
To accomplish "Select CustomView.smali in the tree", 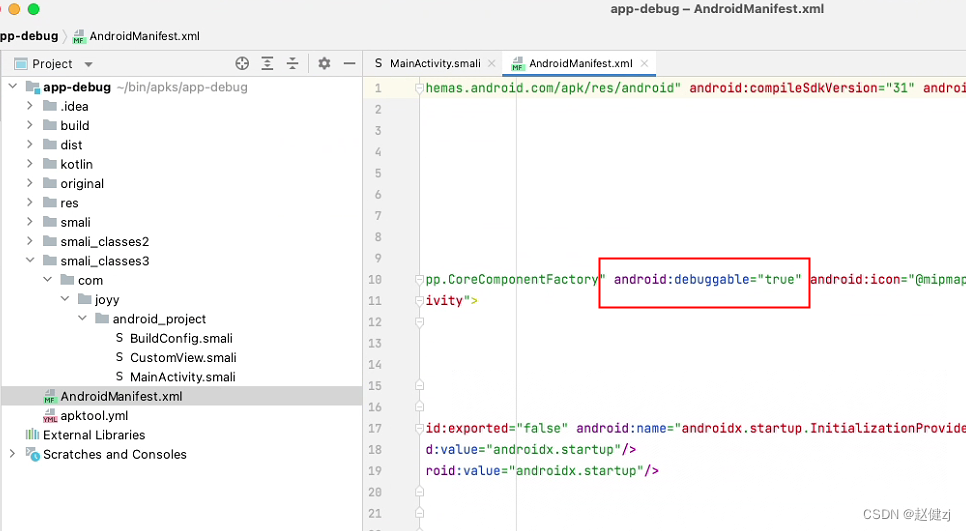I will (183, 357).
